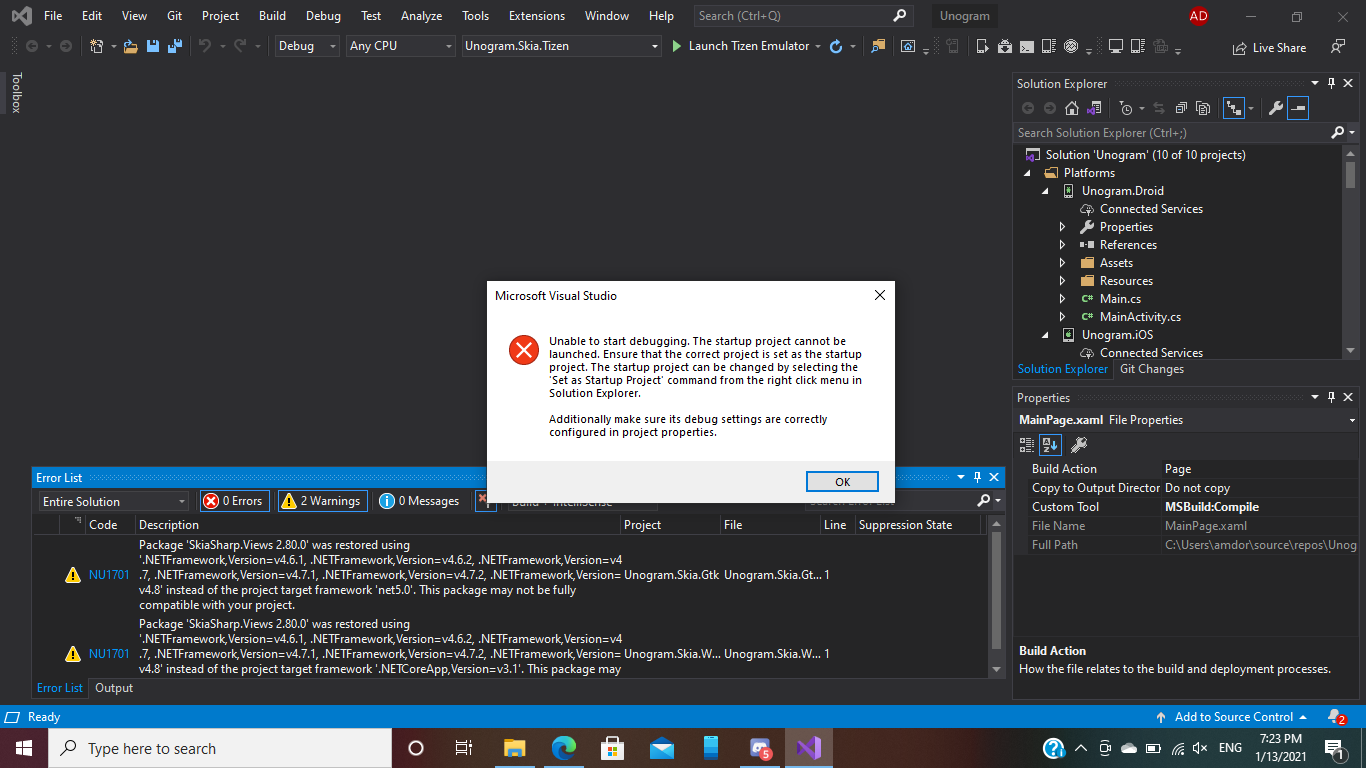Open the Toolbox side tab
Image resolution: width=1366 pixels, height=768 pixels.
point(15,92)
